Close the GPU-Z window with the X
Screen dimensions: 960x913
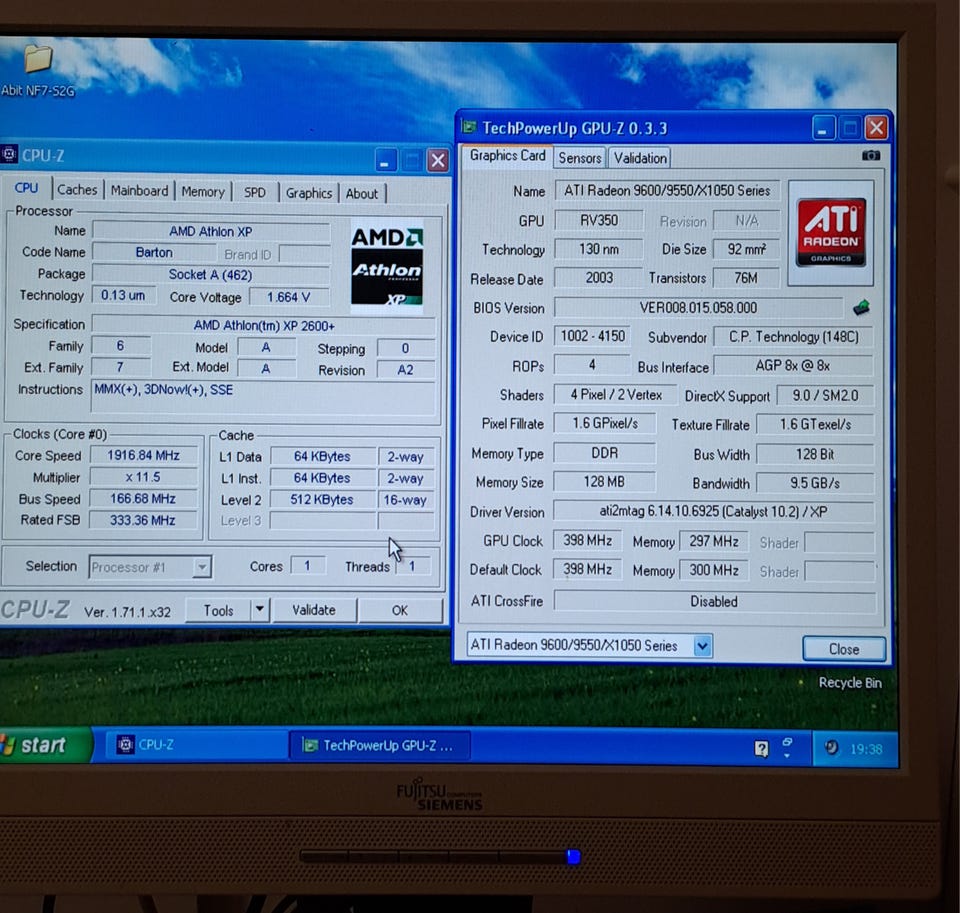click(x=876, y=129)
